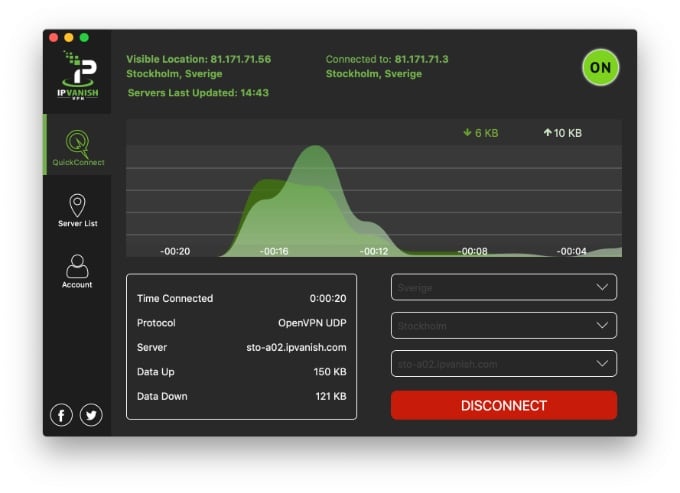
Task: Click the Data Down label
Action: click(162, 396)
